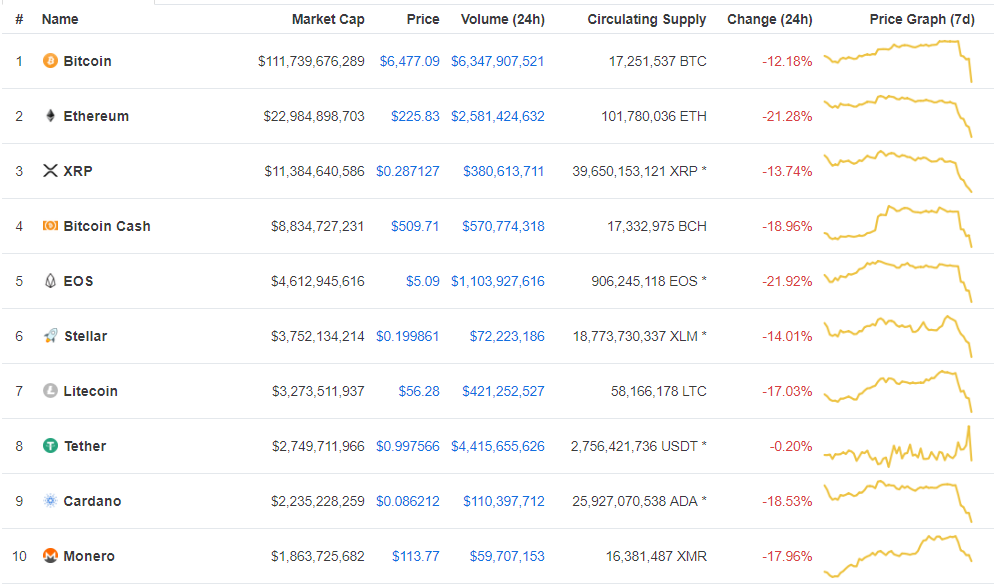Click the orange Bitcoin logo icon

[x=50, y=61]
